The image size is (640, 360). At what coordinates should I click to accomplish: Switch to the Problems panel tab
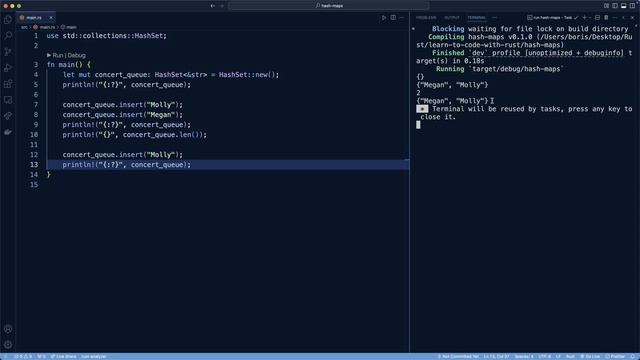pyautogui.click(x=426, y=18)
